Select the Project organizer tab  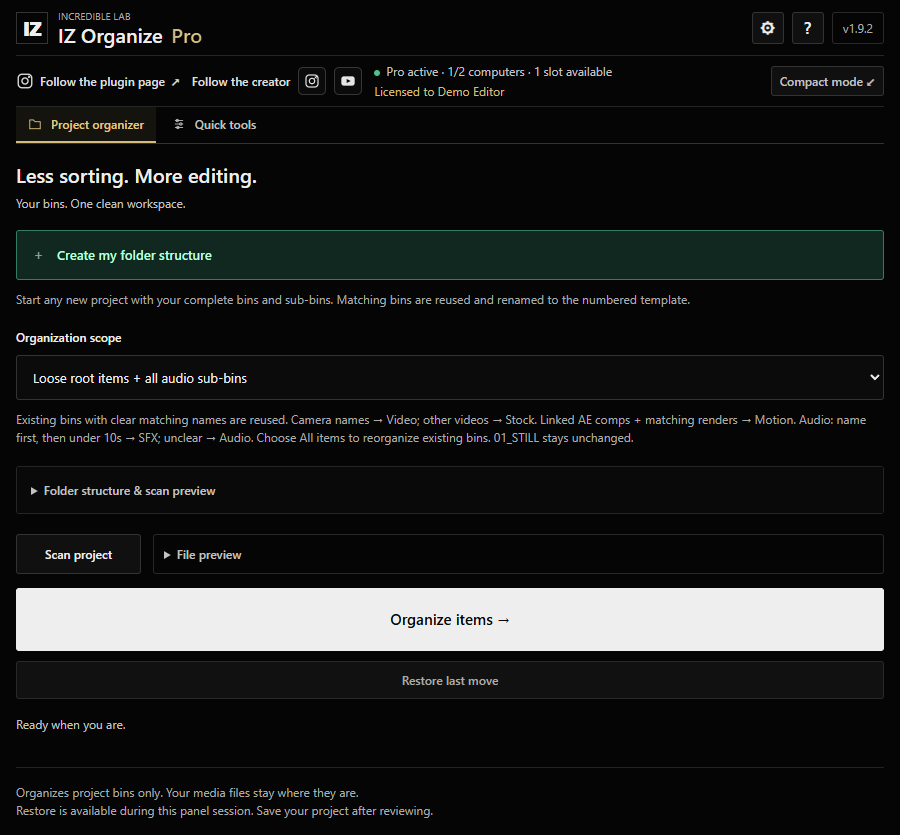(x=86, y=125)
